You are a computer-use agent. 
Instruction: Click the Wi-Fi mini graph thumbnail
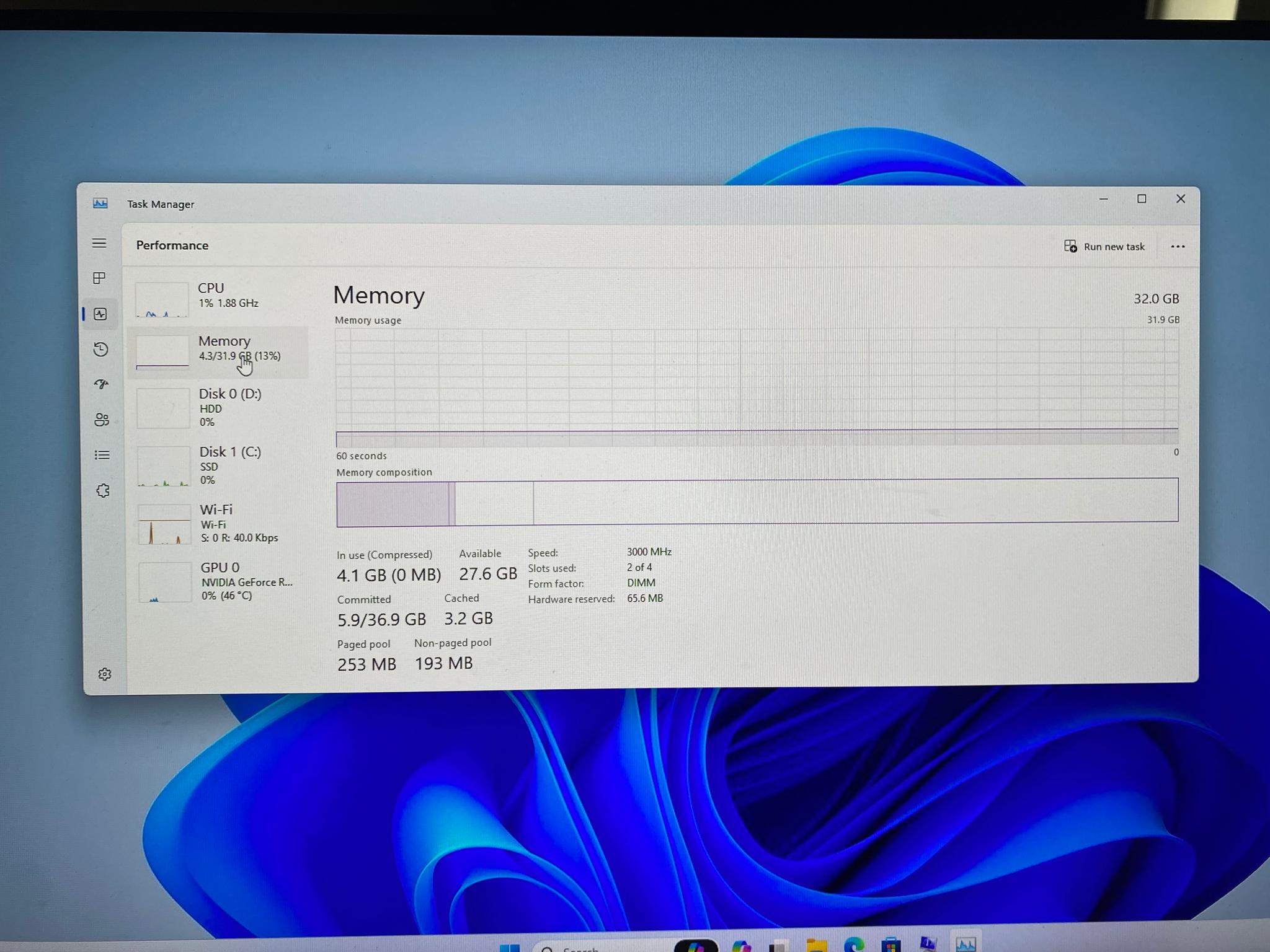pyautogui.click(x=164, y=524)
